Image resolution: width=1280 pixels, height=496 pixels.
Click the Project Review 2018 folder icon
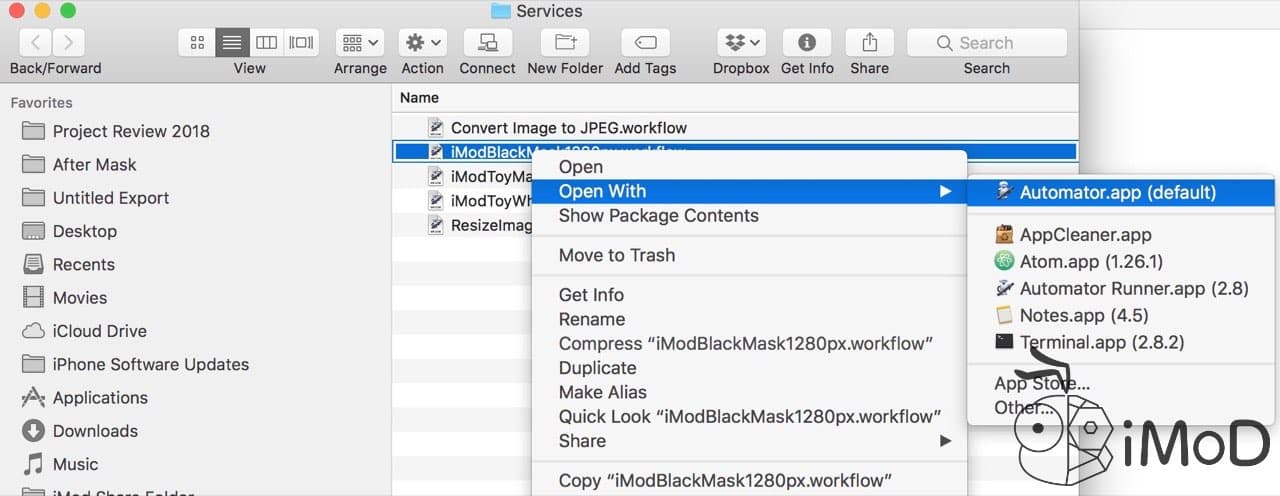click(x=33, y=131)
